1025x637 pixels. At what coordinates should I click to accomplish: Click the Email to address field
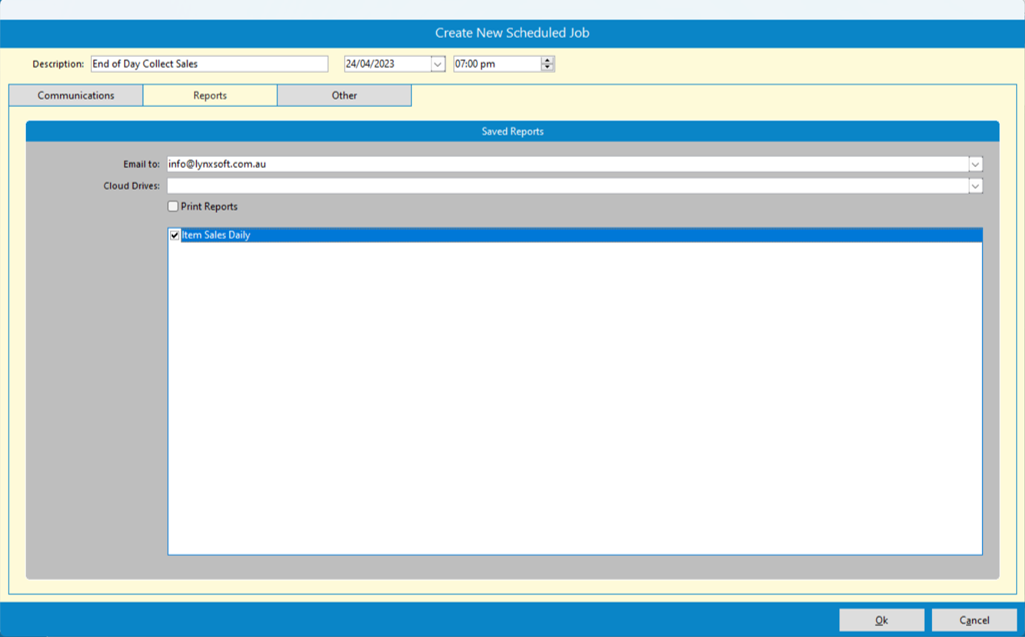[x=566, y=164]
